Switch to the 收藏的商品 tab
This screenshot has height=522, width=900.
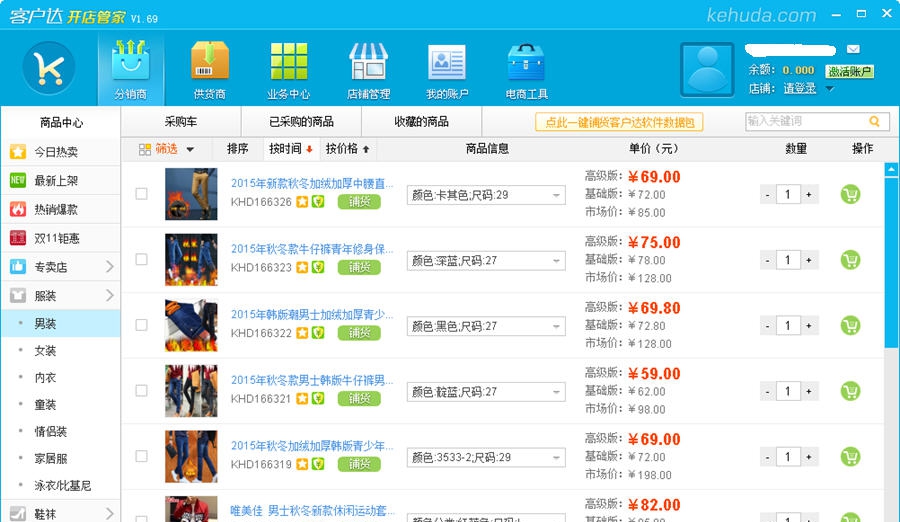pyautogui.click(x=421, y=122)
